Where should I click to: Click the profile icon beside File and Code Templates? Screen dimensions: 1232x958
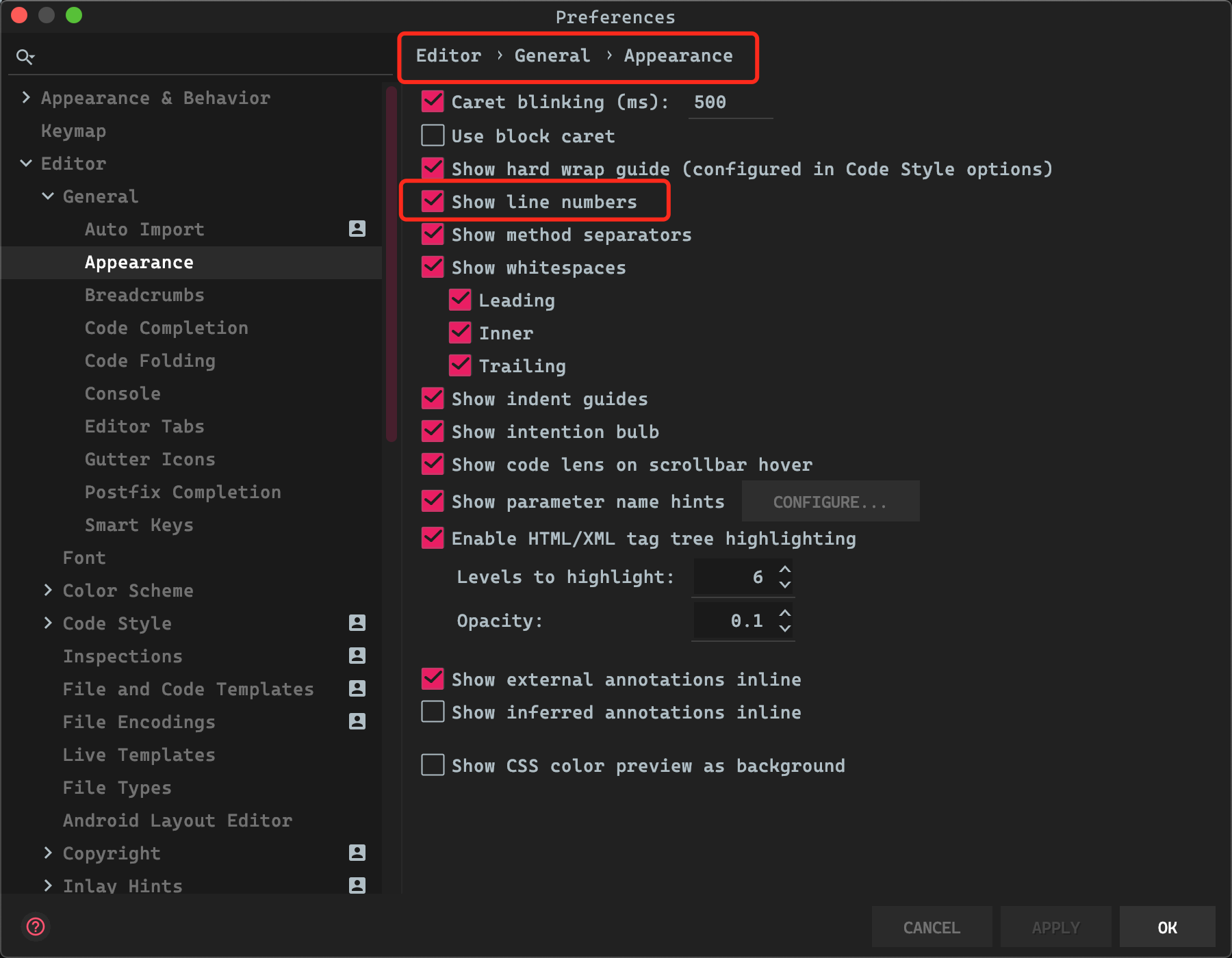(357, 688)
